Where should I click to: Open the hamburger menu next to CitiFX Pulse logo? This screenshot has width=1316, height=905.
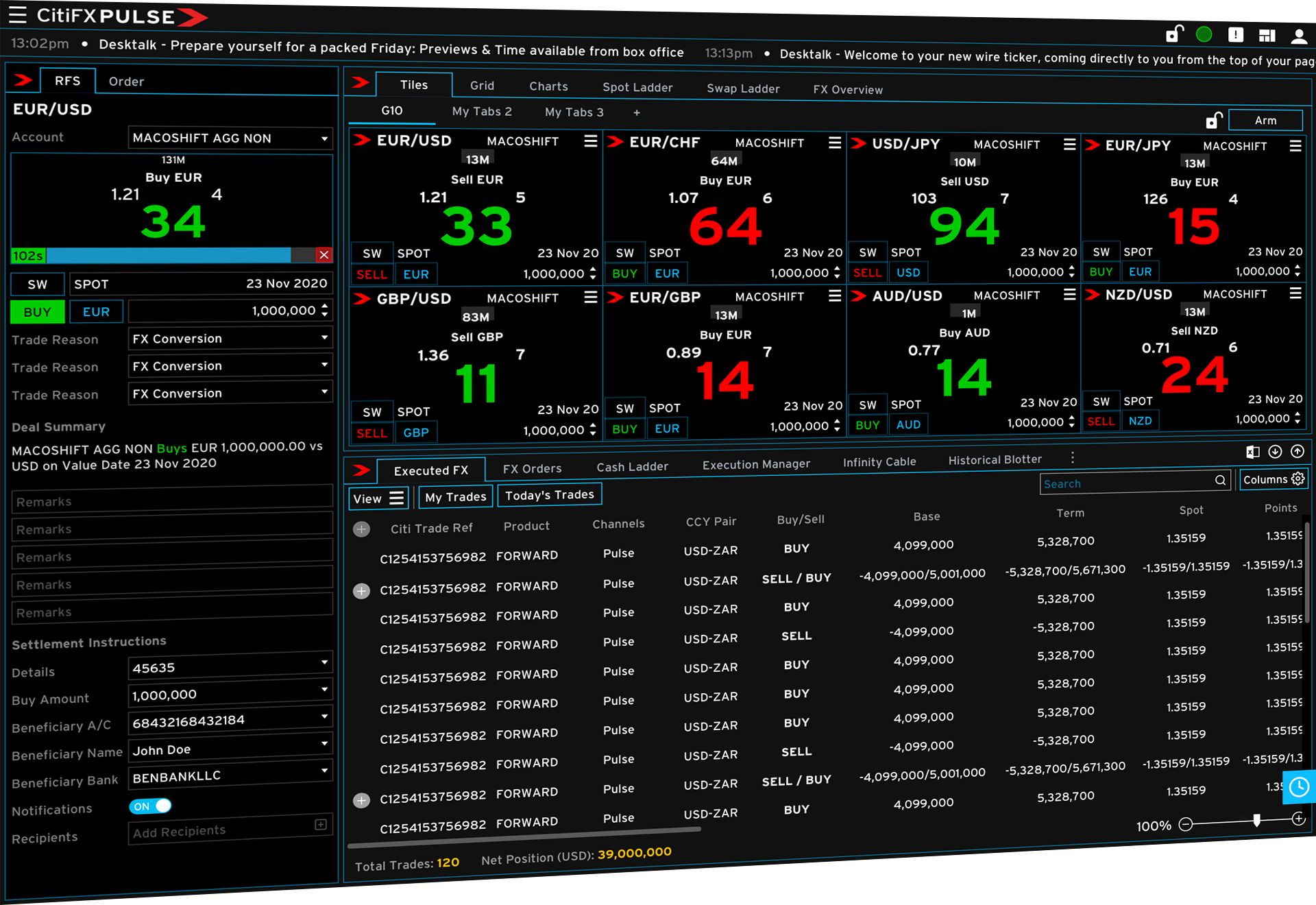(x=17, y=15)
